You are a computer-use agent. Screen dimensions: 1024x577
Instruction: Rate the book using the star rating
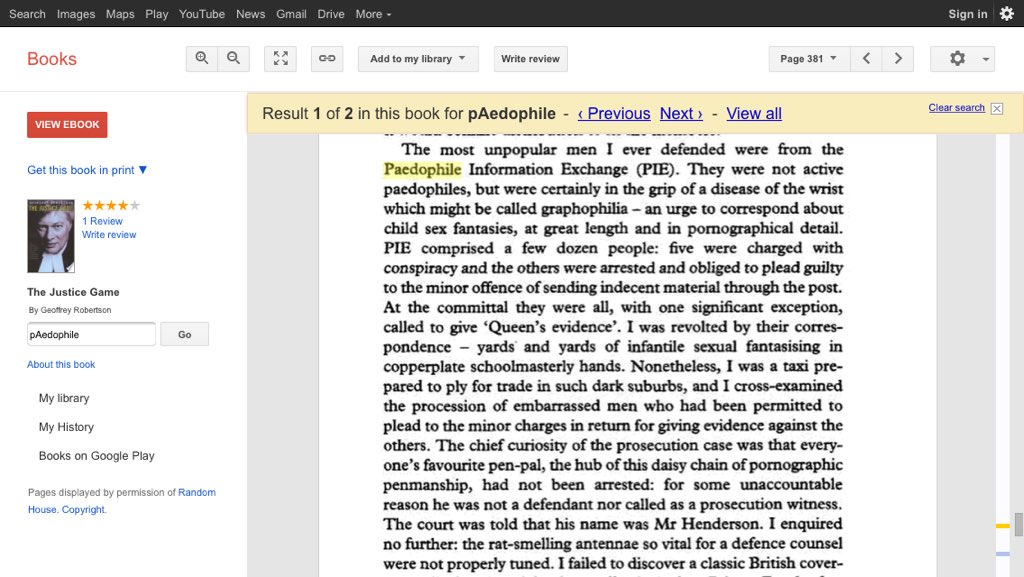point(111,206)
